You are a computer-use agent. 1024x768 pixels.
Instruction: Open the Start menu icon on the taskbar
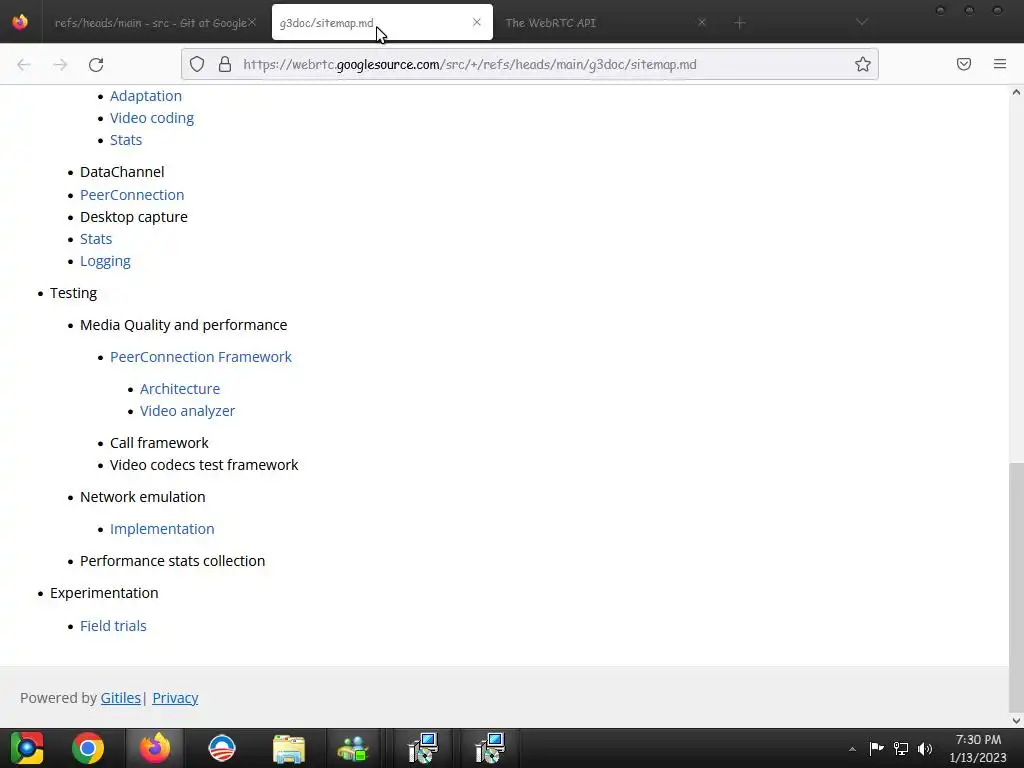coord(27,748)
